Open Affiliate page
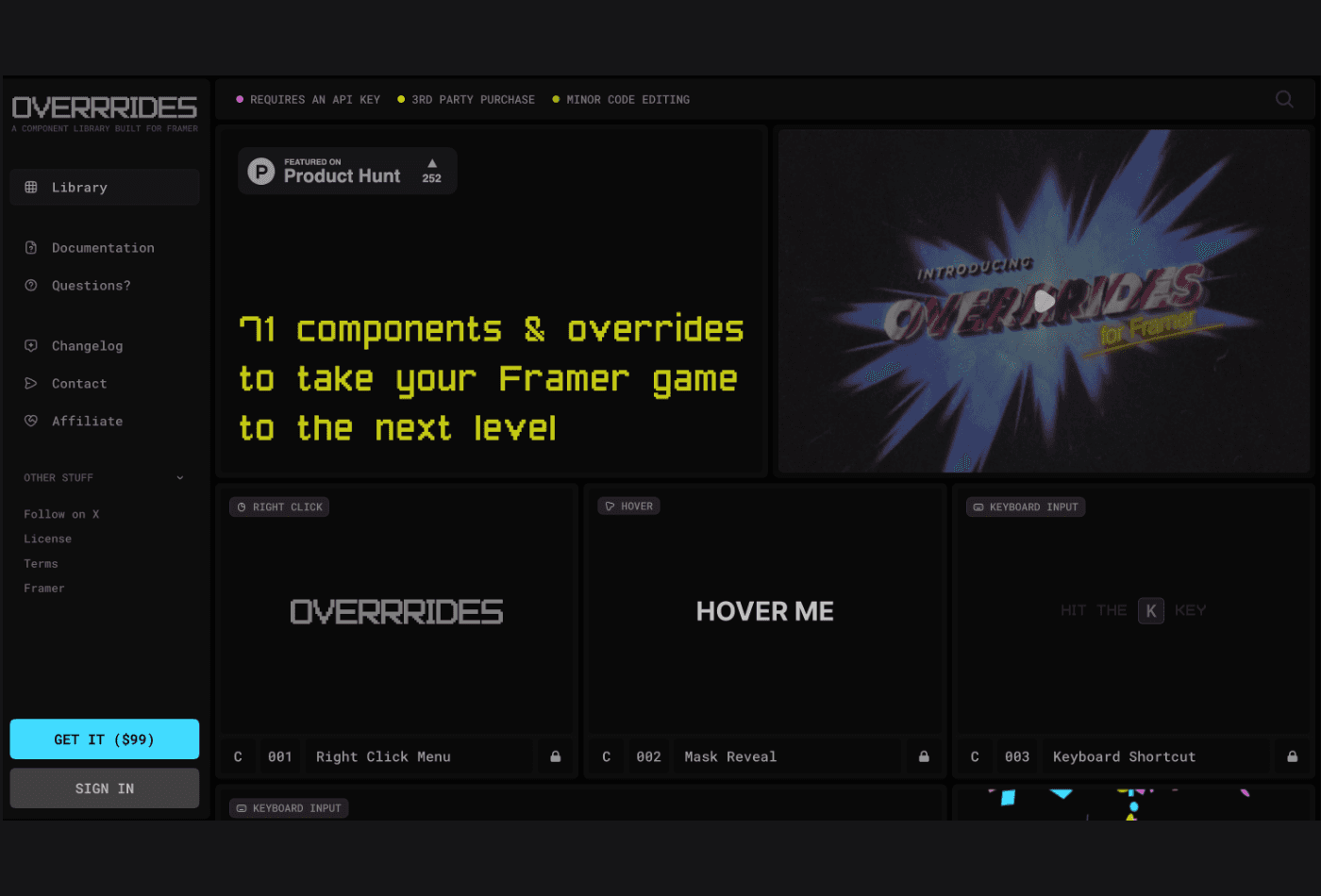The image size is (1321, 896). [88, 422]
